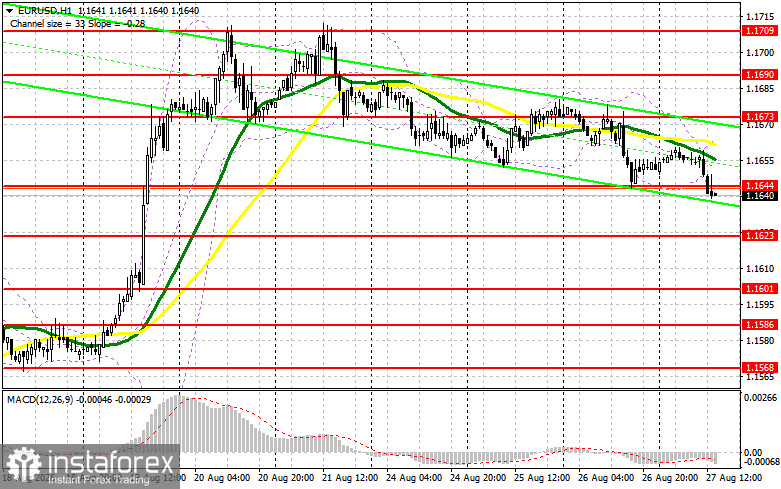Click the EURUSD,H1 chart title text
This screenshot has width=781, height=489.
pyautogui.click(x=44, y=10)
